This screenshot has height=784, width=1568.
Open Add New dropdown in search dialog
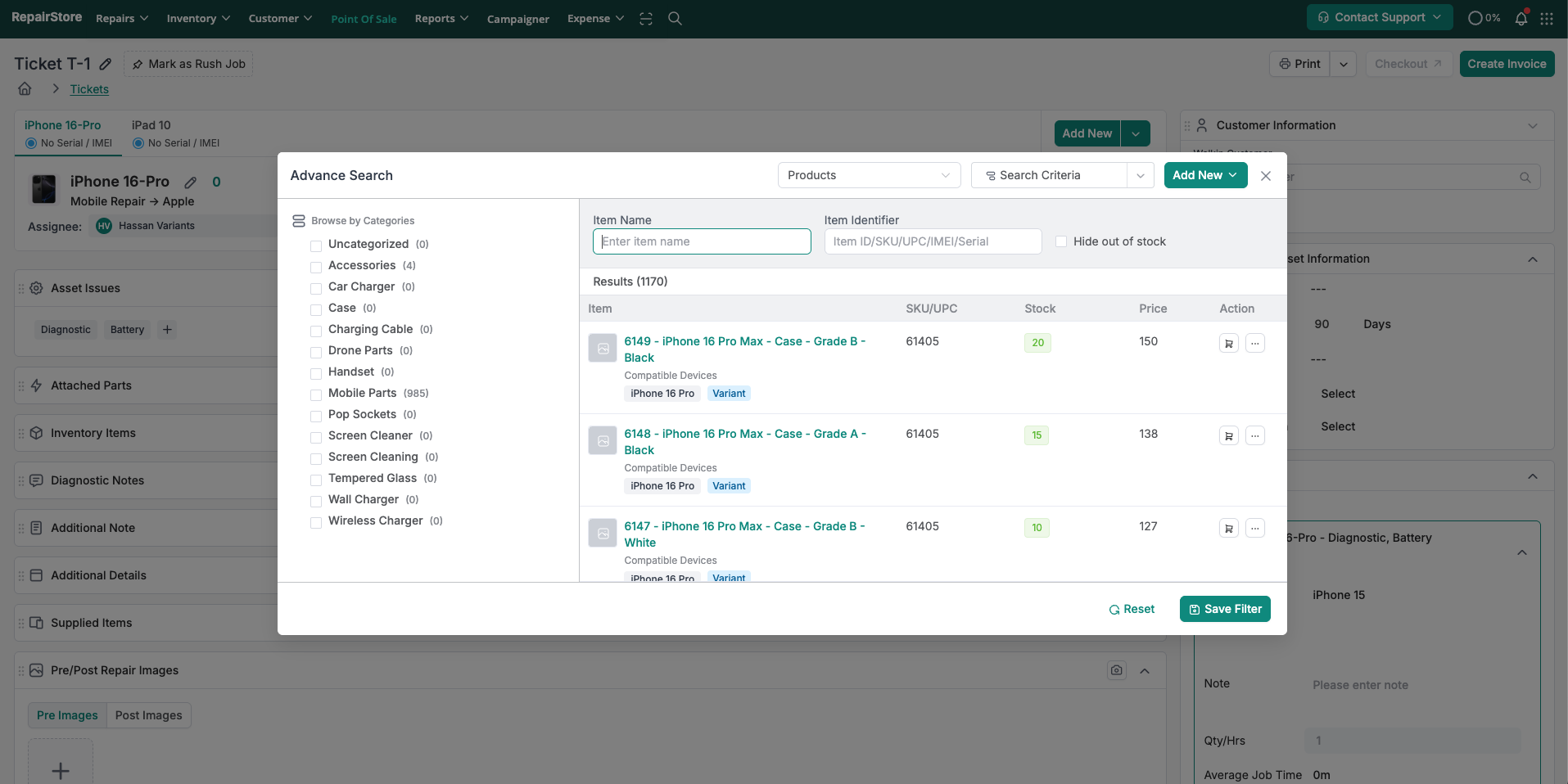click(1205, 175)
